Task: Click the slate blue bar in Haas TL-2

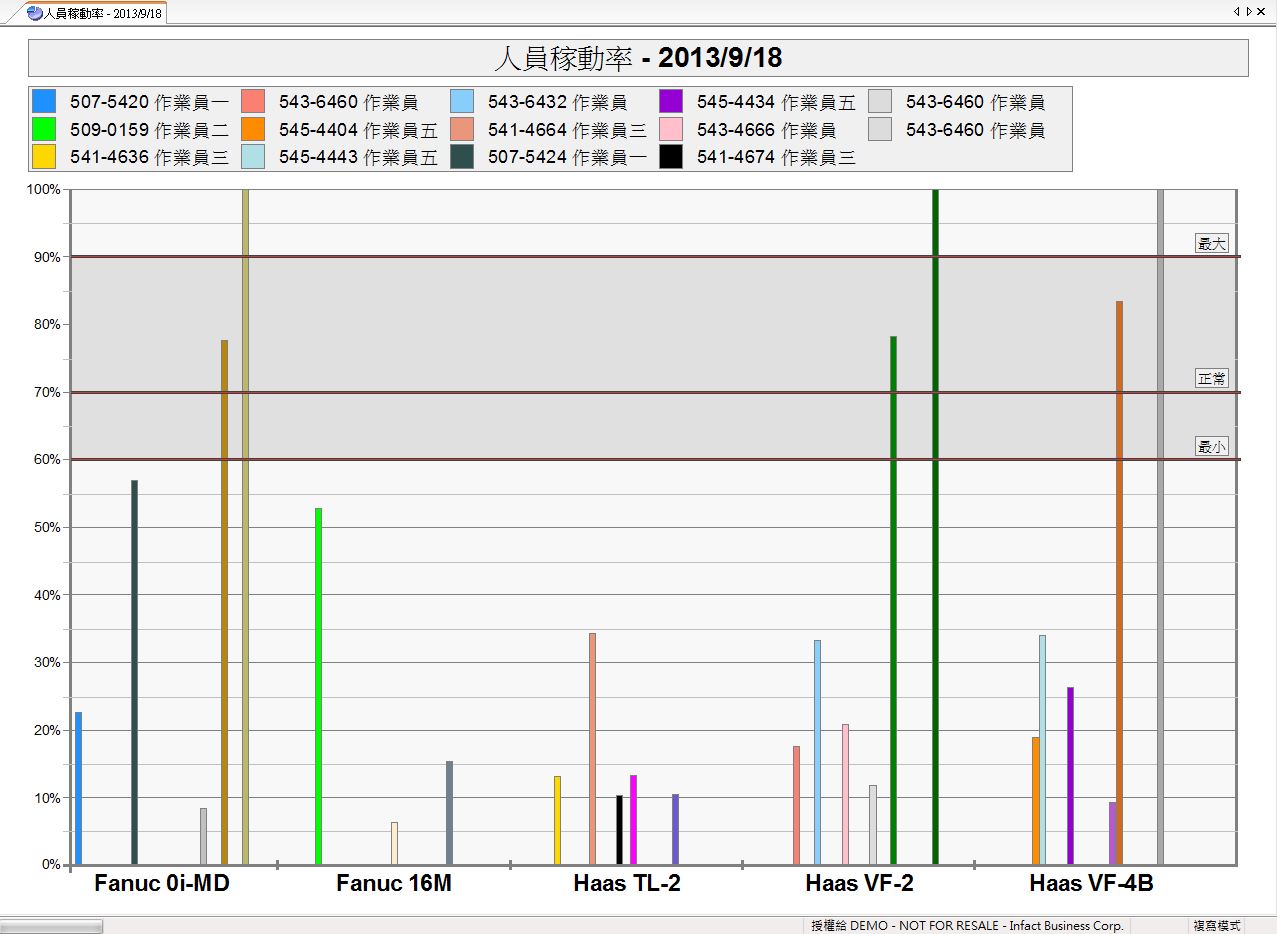Action: pyautogui.click(x=675, y=829)
